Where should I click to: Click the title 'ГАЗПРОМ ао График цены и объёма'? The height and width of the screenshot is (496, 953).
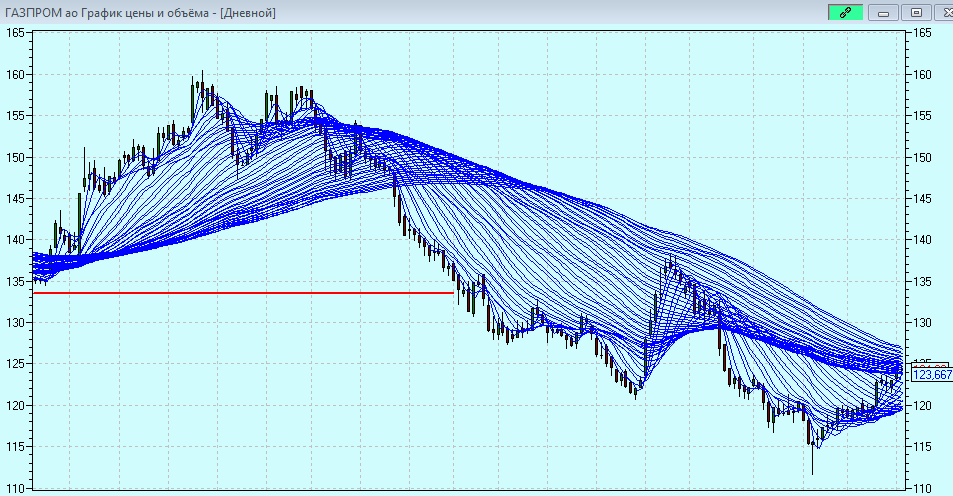(107, 13)
